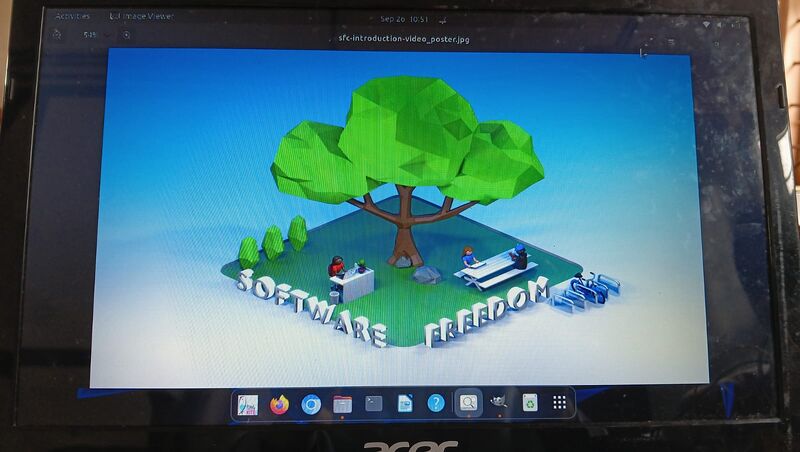
Task: Select the Image Viewer dock icon
Action: [467, 404]
